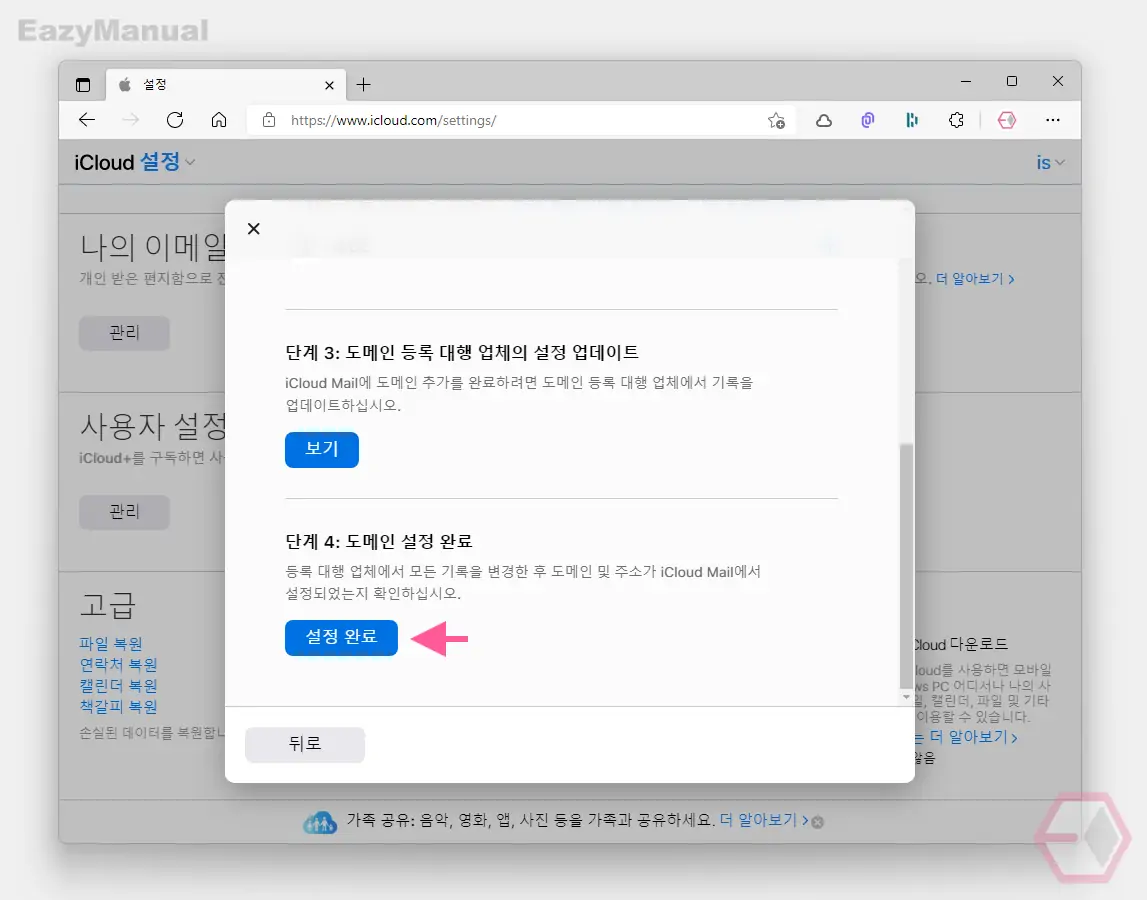
Task: Dismiss the family sharing banner
Action: [818, 822]
